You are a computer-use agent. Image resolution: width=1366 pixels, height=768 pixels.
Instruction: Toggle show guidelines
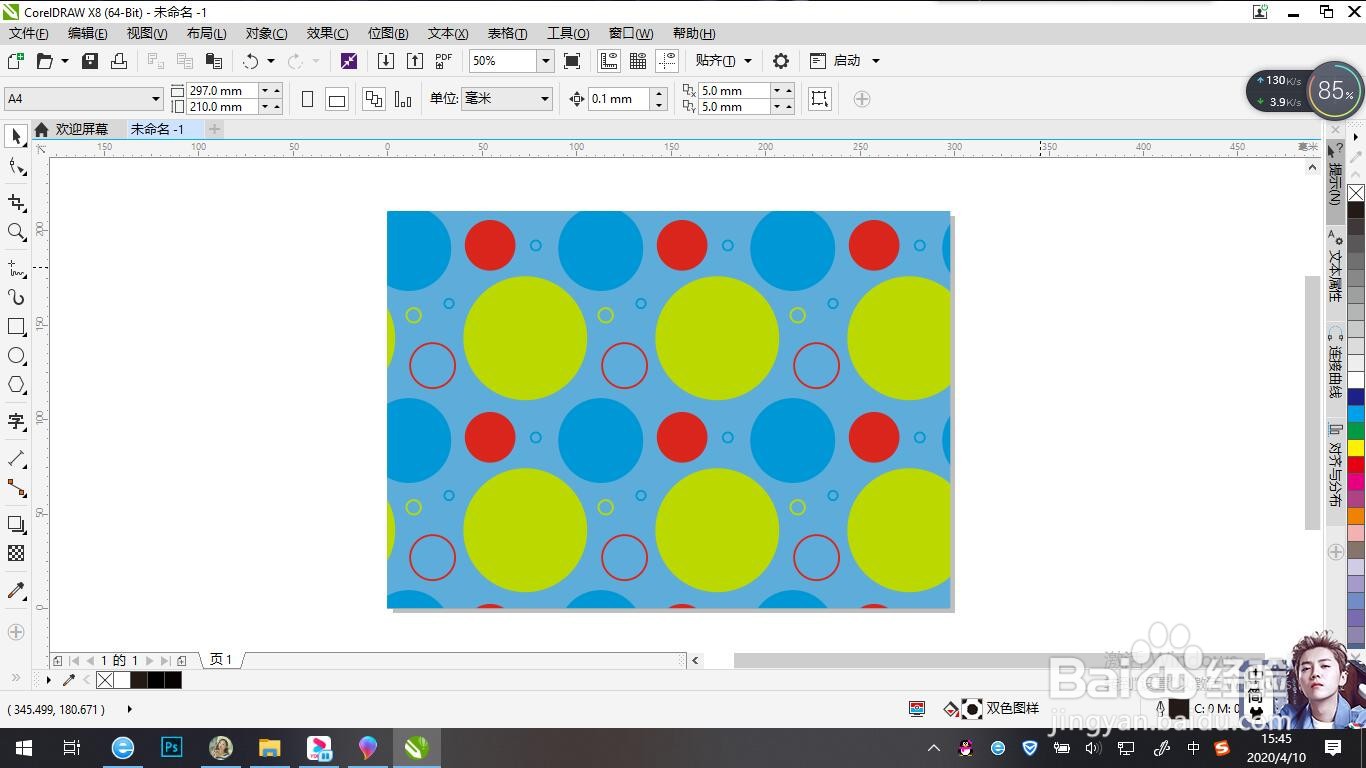point(667,61)
